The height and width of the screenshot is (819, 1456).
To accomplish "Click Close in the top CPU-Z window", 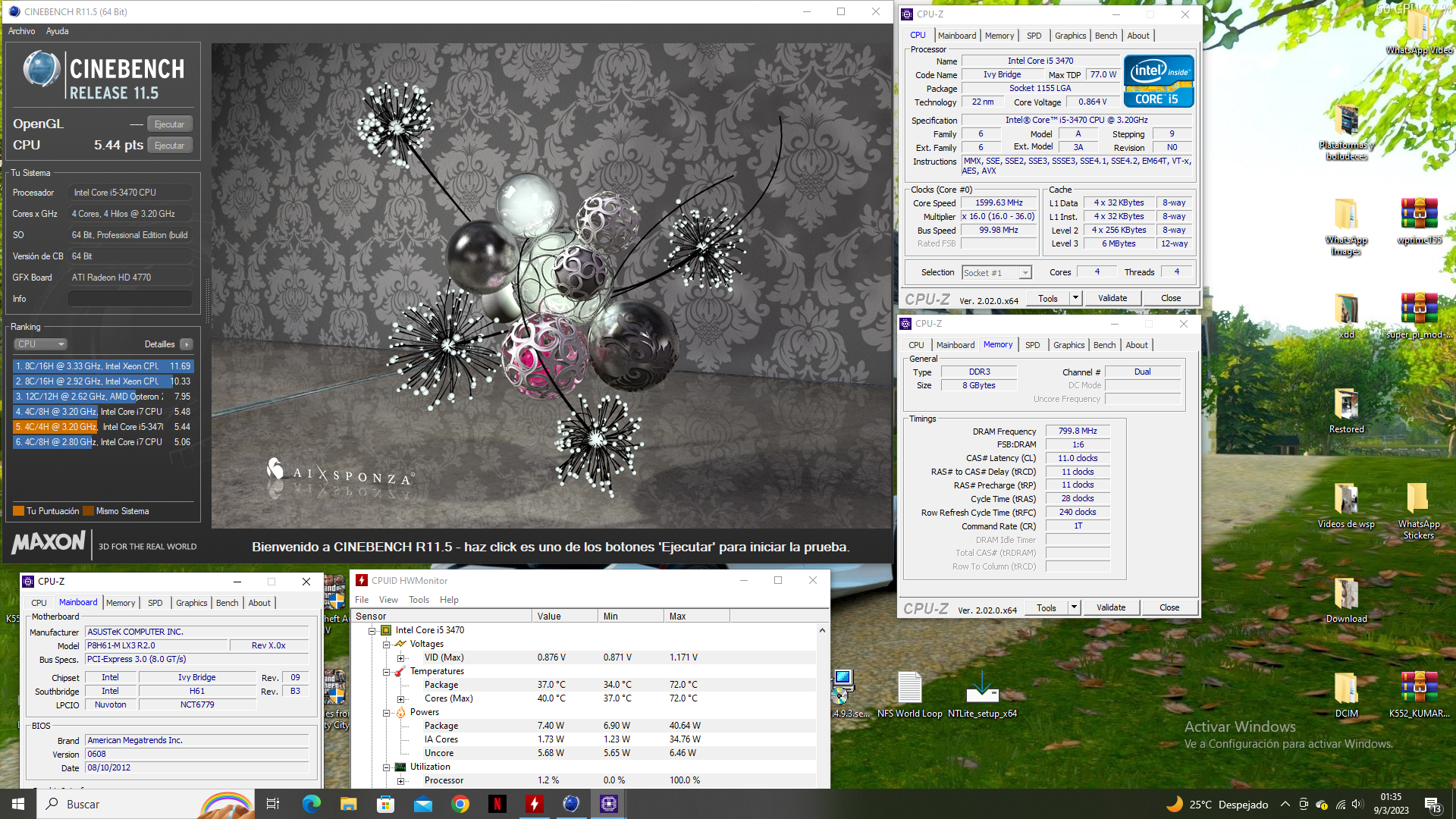I will click(1171, 298).
